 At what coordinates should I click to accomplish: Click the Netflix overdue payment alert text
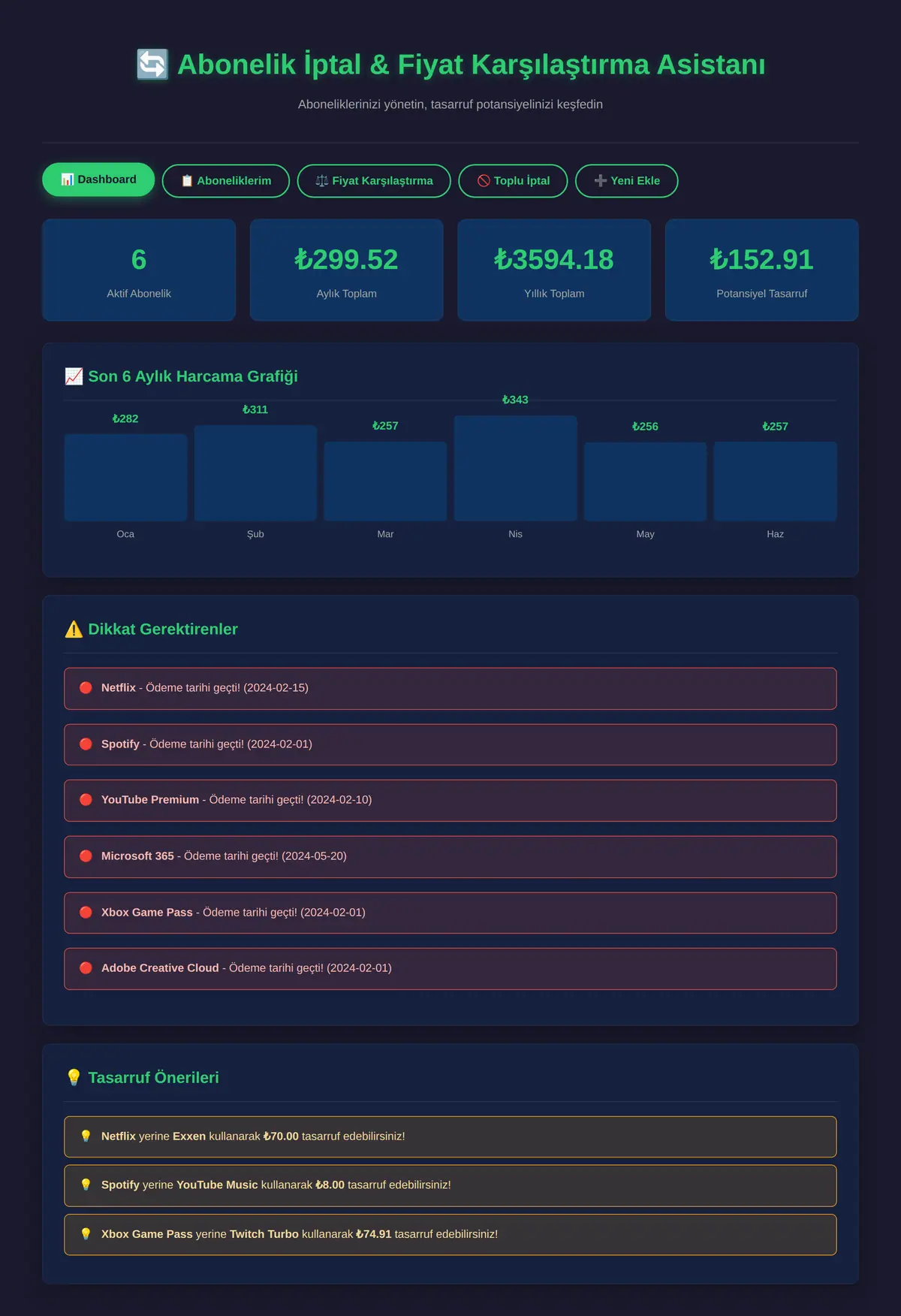[205, 688]
